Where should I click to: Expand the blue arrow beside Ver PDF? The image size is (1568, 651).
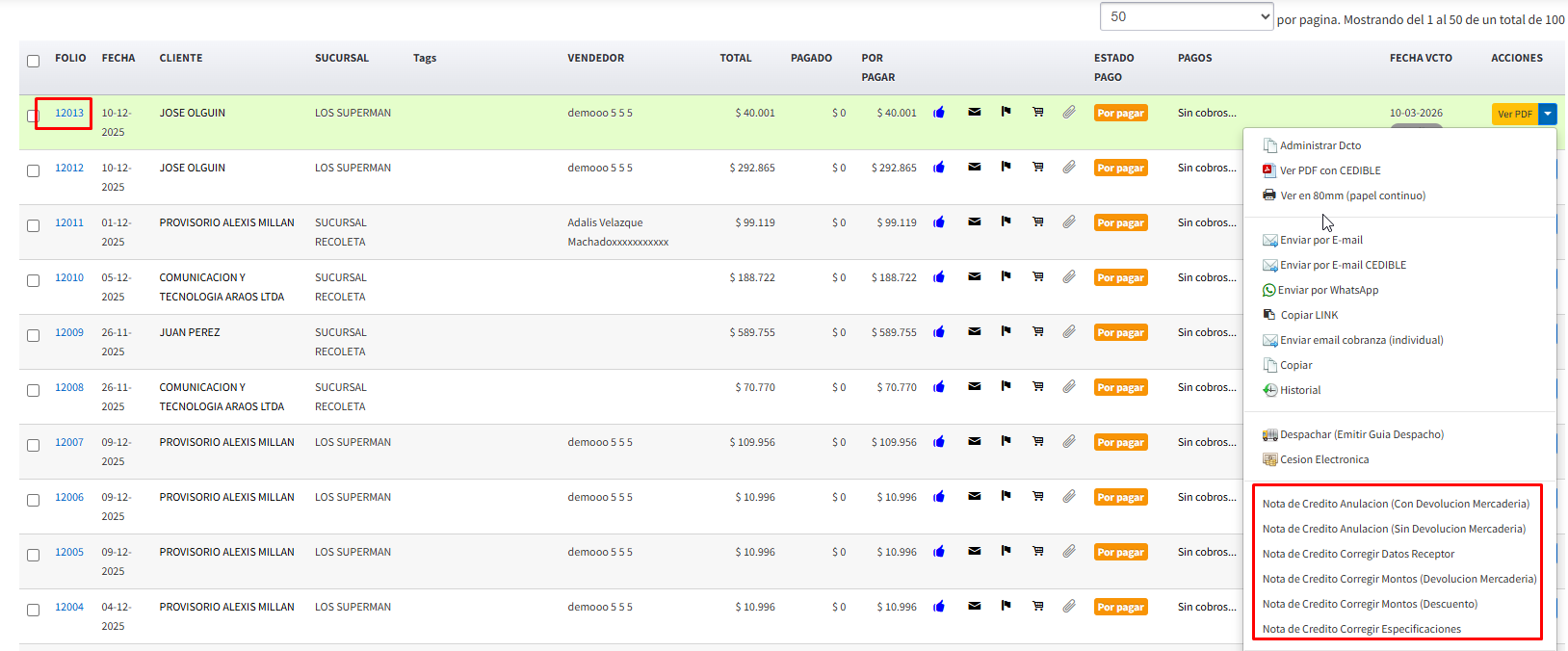(1547, 114)
